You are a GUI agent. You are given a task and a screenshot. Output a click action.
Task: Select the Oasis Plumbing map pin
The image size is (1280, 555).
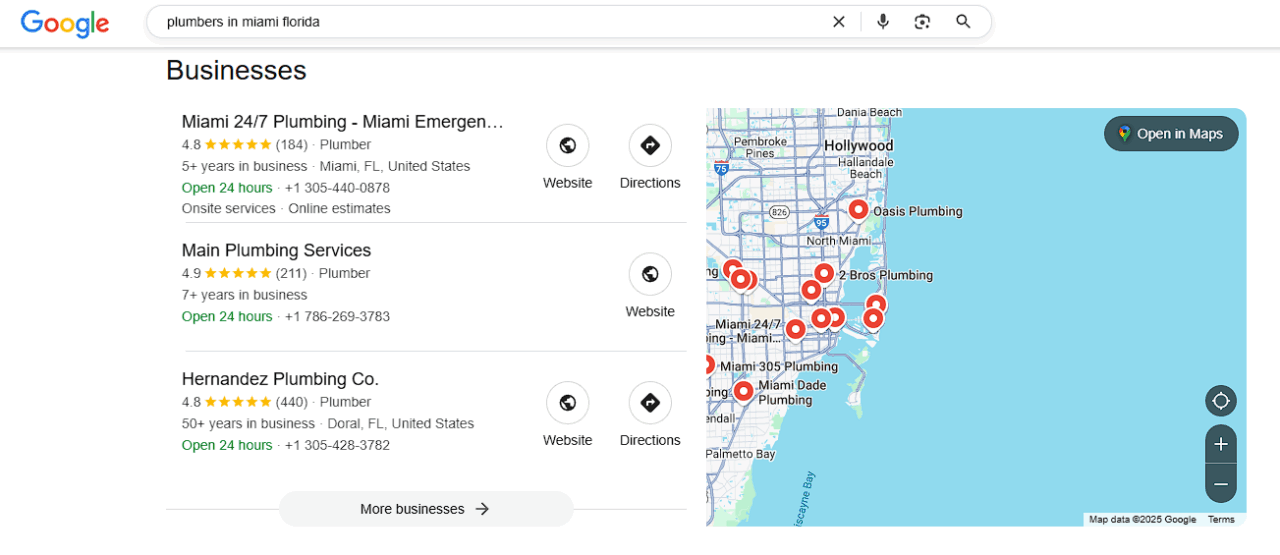(x=858, y=210)
